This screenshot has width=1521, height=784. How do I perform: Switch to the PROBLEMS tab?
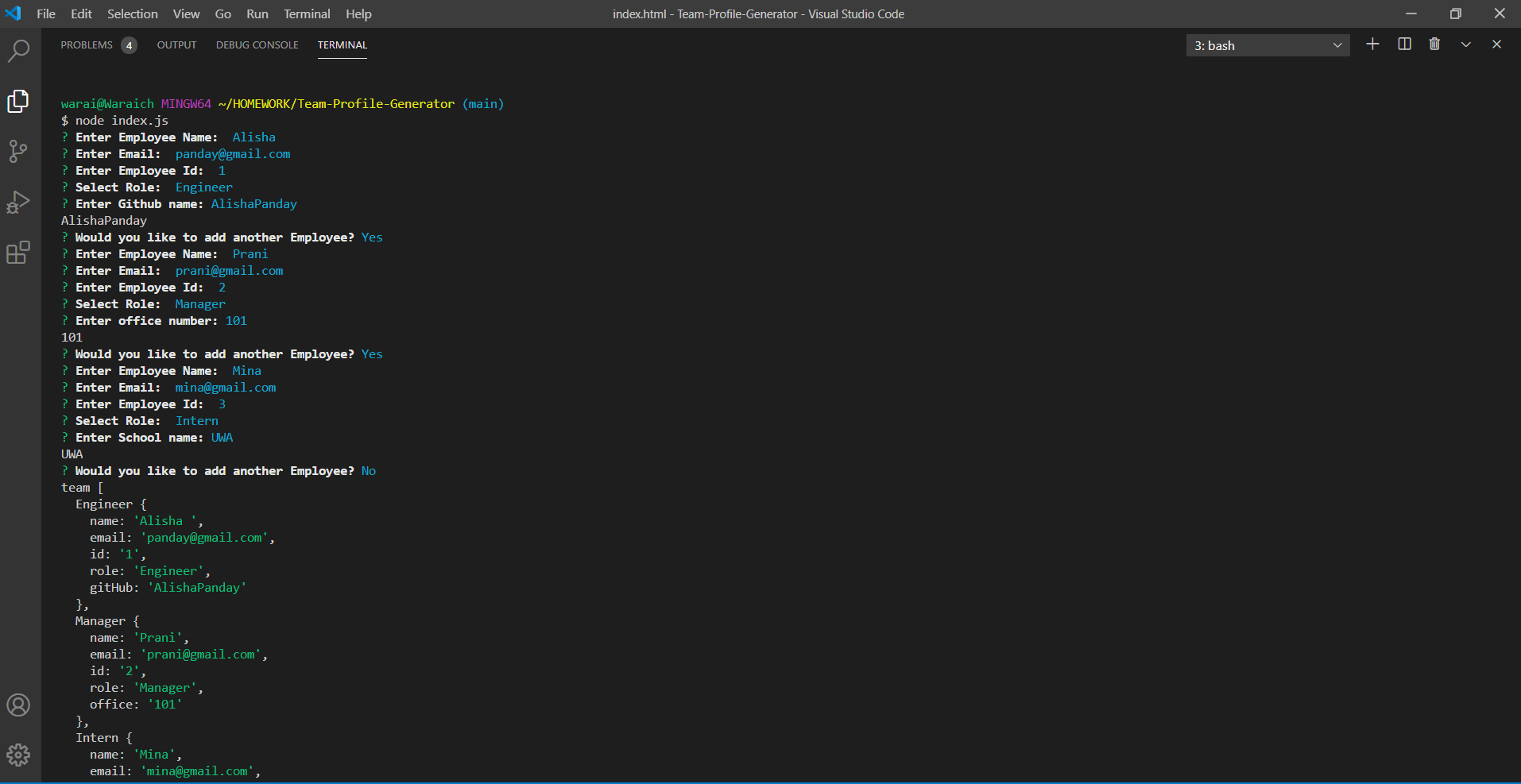[87, 45]
